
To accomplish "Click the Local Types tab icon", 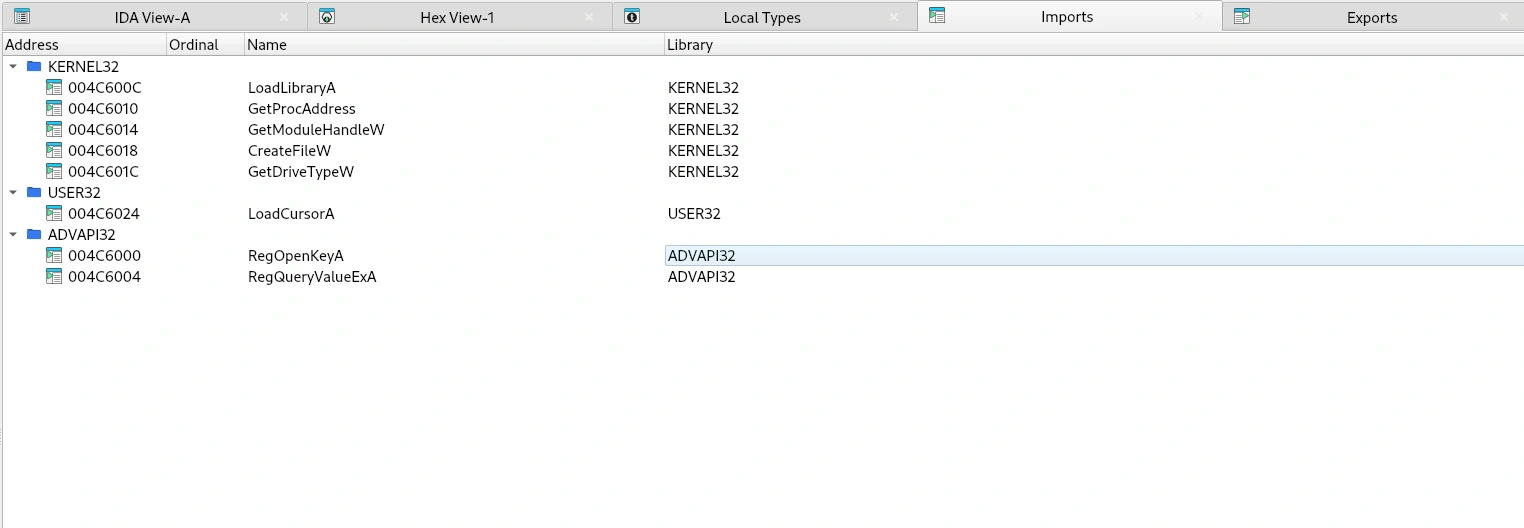I will (x=632, y=16).
